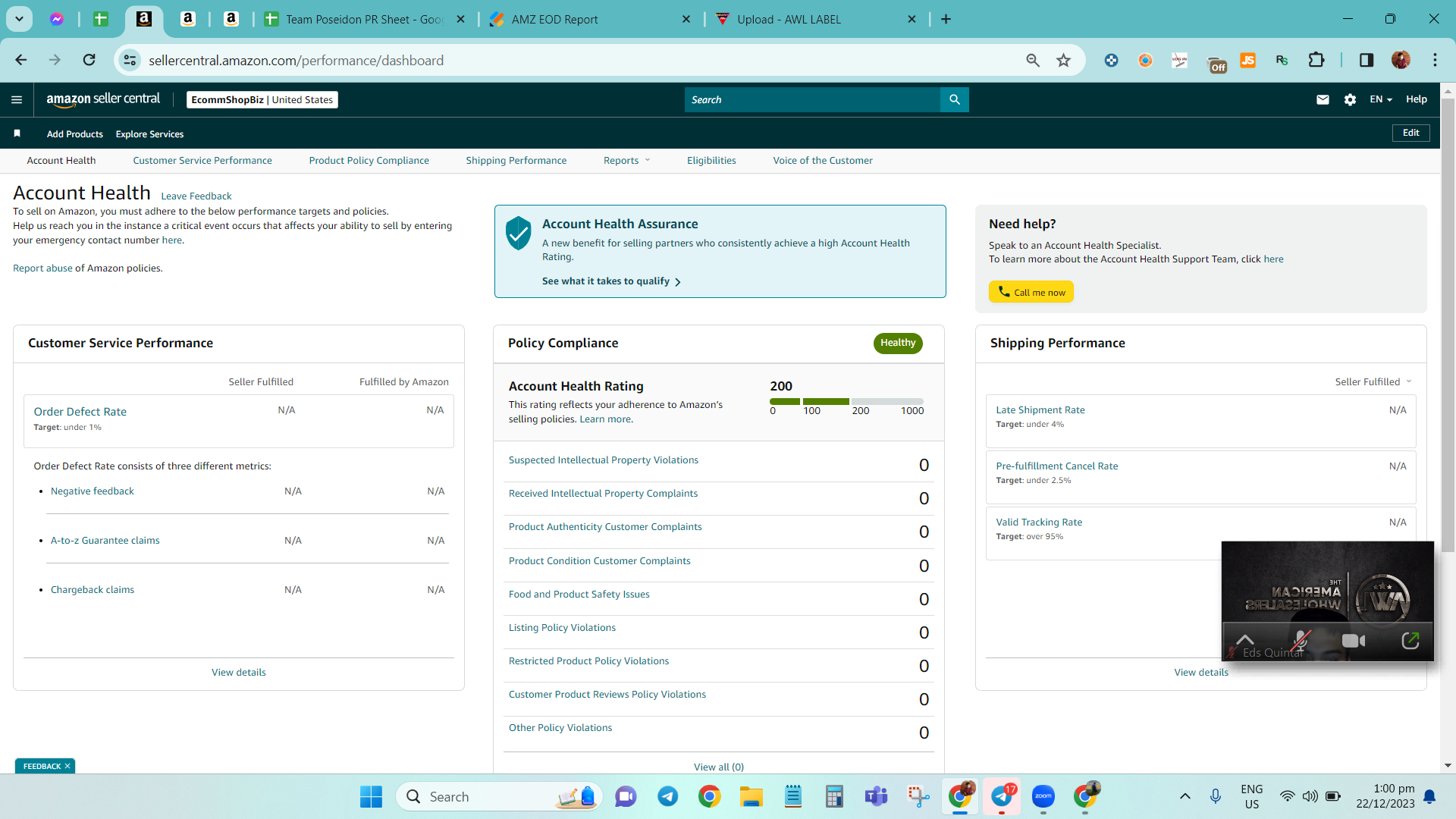Open the Seller Fulfilled dropdown in Shipping Performance
Screen dimensions: 1456x819
pyautogui.click(x=1373, y=381)
